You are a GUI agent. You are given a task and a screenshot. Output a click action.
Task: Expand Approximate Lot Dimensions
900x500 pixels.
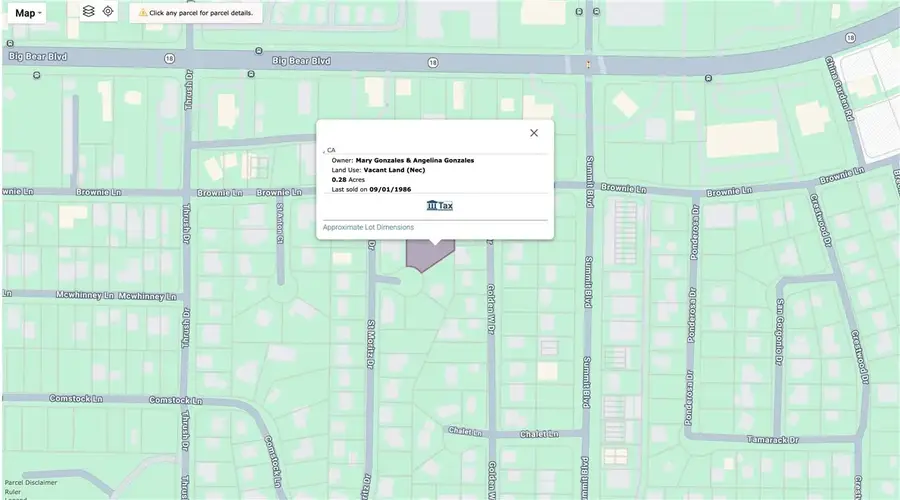tap(368, 227)
